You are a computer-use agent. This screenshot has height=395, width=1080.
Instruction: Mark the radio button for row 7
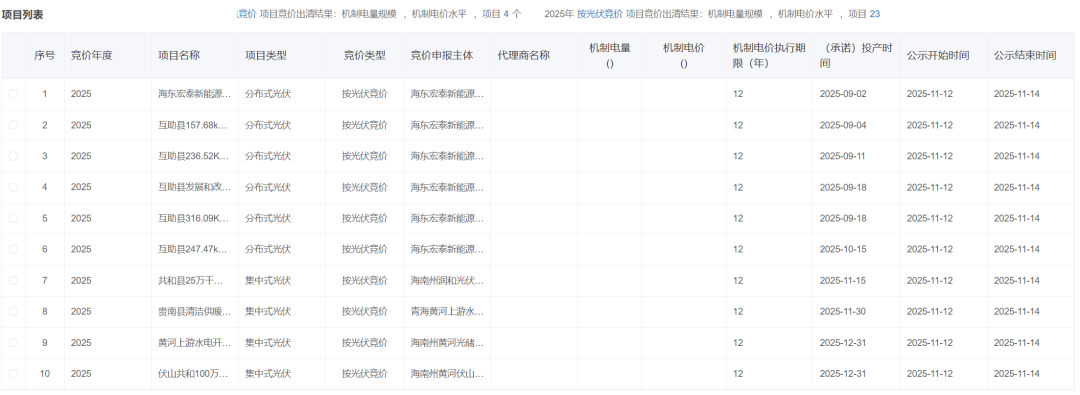(x=13, y=281)
